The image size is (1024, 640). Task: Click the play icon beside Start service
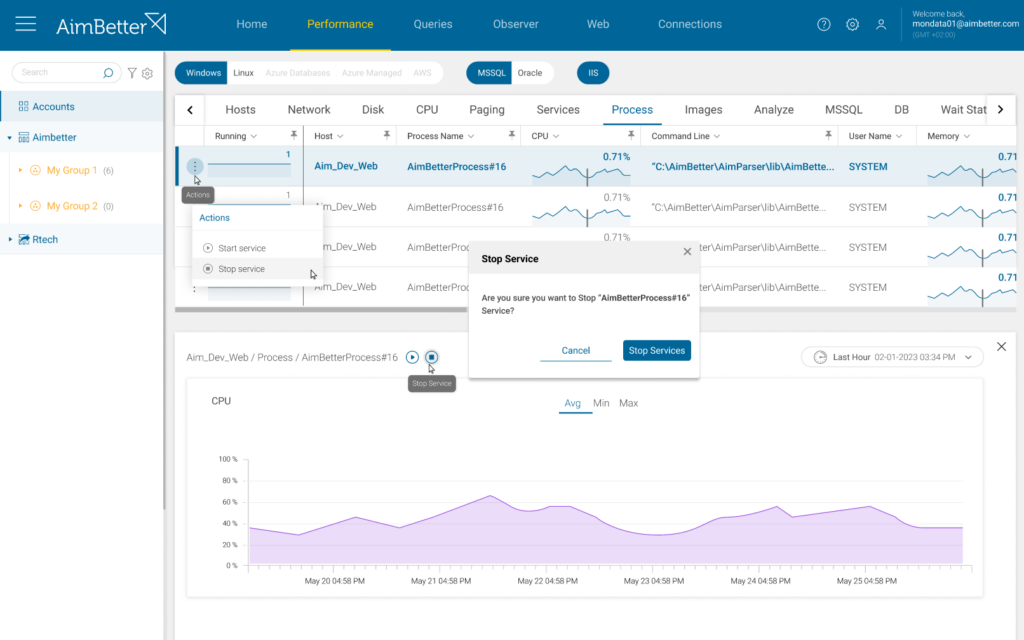pos(208,248)
